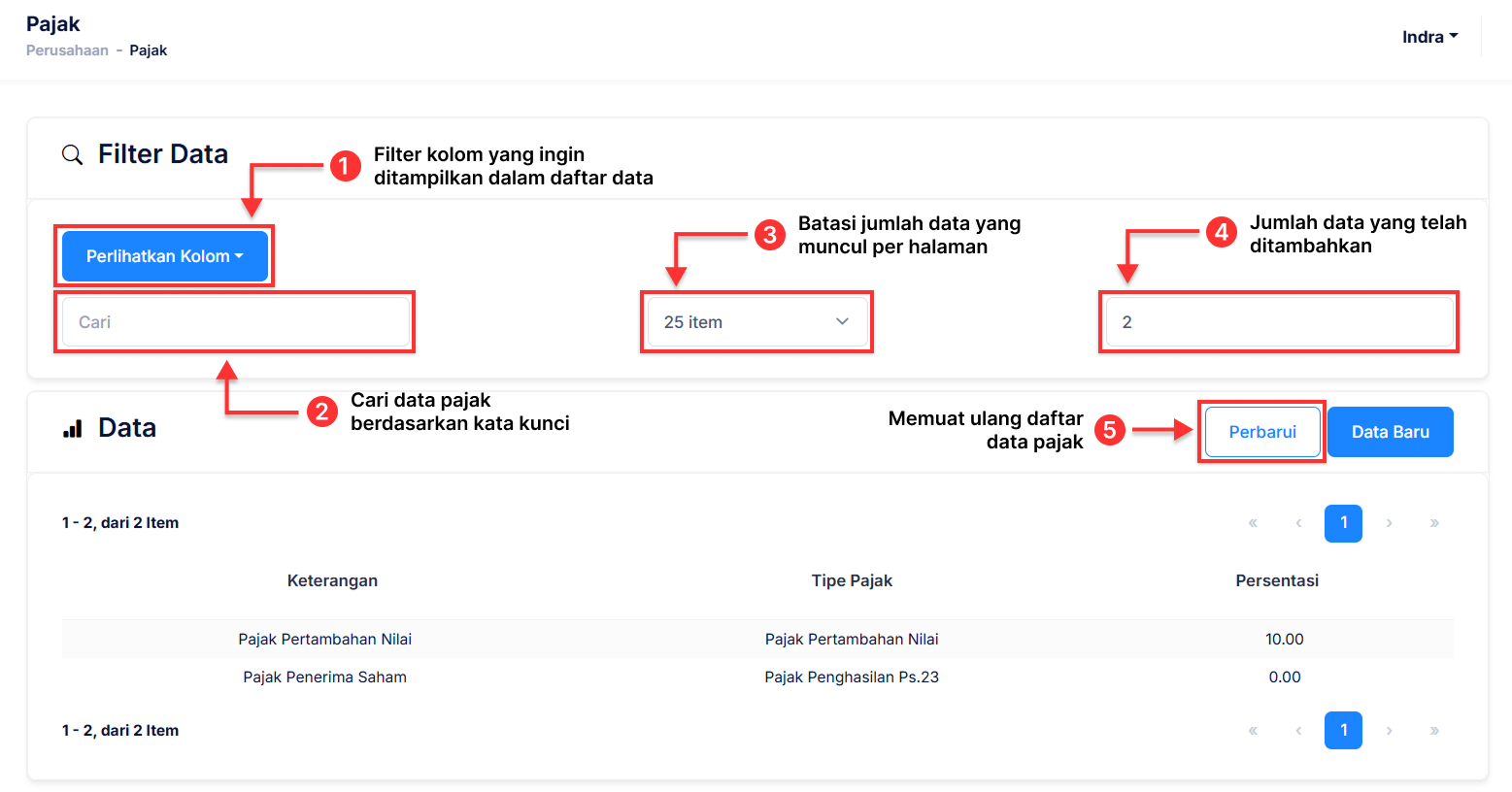The image size is (1512, 792).
Task: Expand the 25 item per-page selector
Action: pyautogui.click(x=756, y=322)
